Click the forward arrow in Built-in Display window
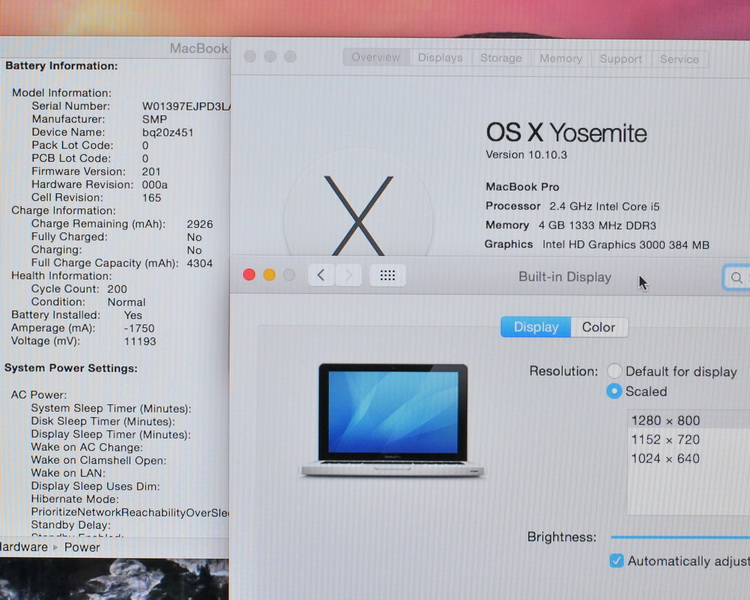Image resolution: width=750 pixels, height=600 pixels. tap(348, 275)
